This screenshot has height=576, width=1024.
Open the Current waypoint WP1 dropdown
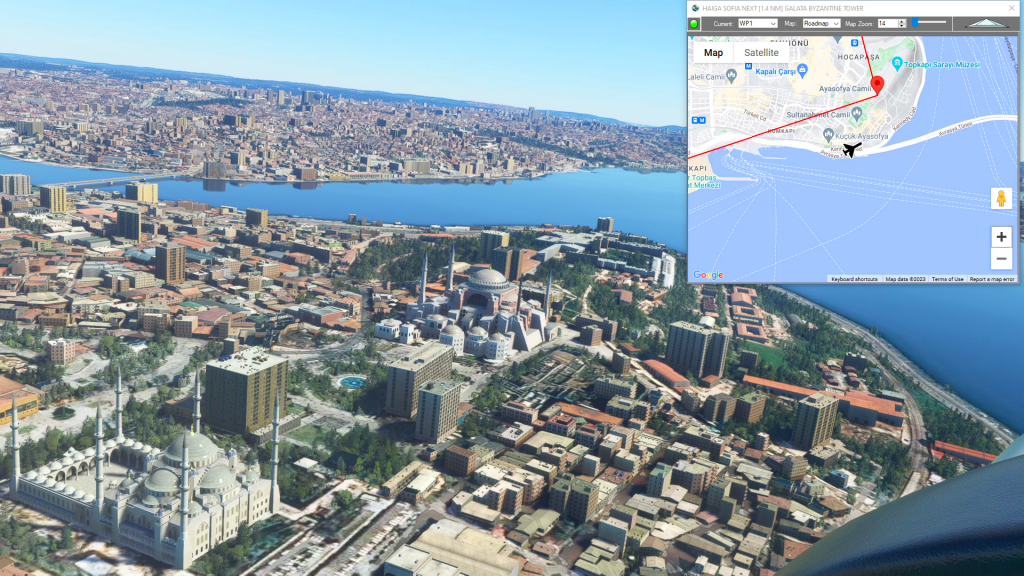(758, 24)
